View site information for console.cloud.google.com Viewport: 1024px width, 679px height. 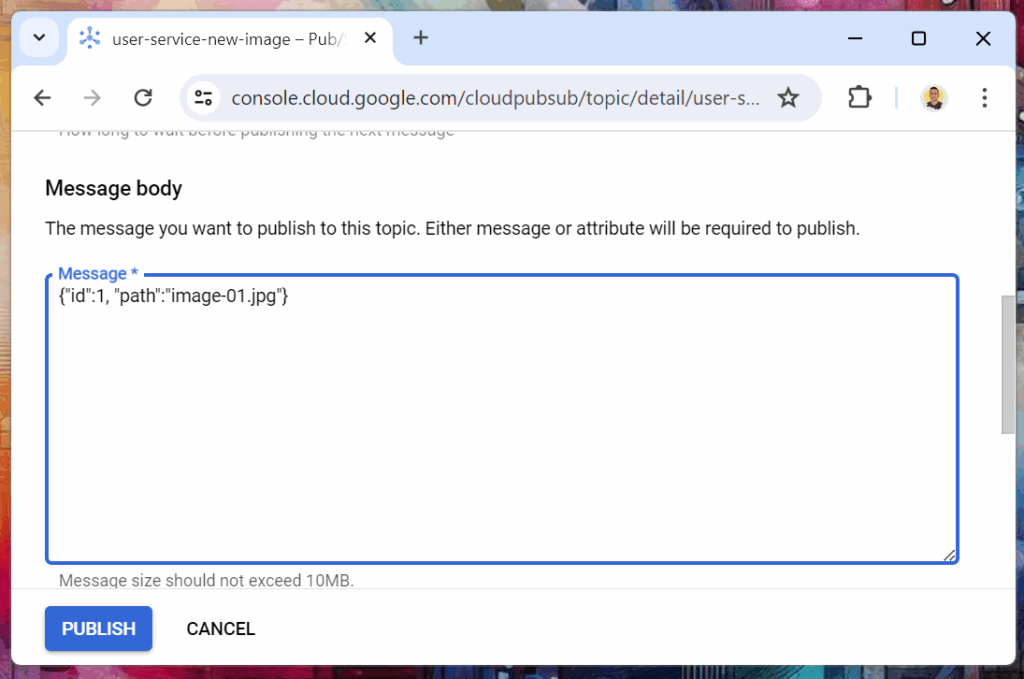click(x=204, y=97)
